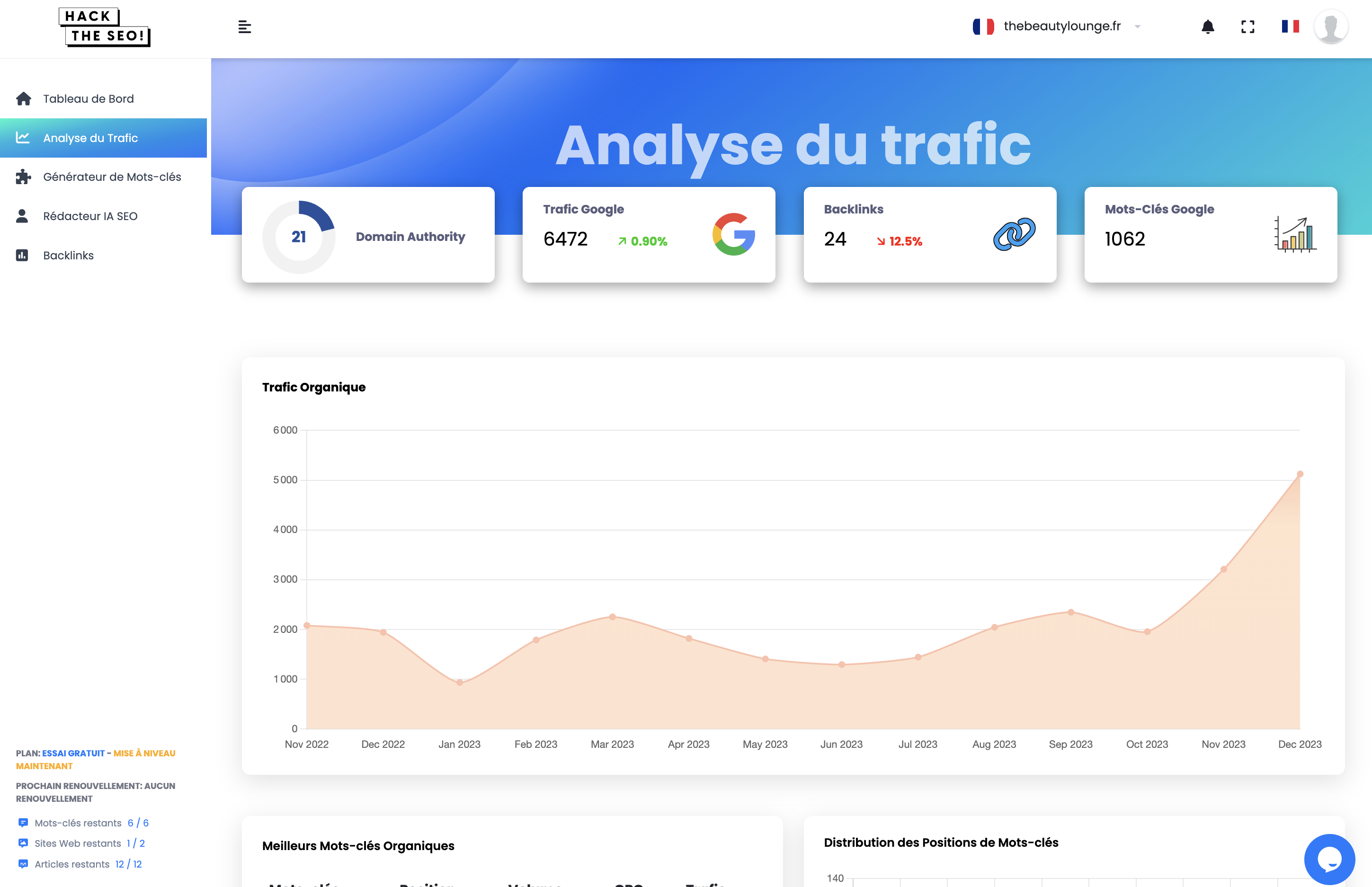1372x887 pixels.
Task: Click the Essai Gratuit plan label
Action: [73, 754]
